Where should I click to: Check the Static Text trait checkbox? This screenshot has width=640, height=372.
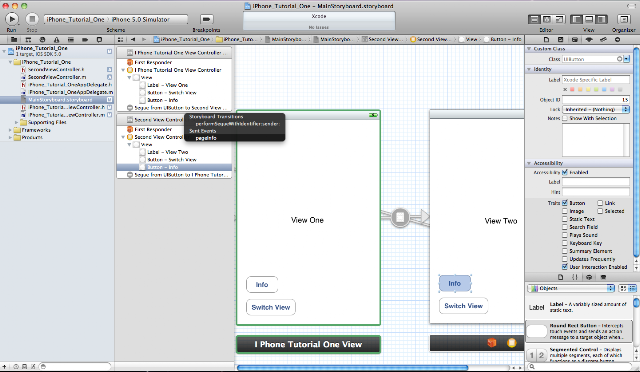tap(565, 219)
